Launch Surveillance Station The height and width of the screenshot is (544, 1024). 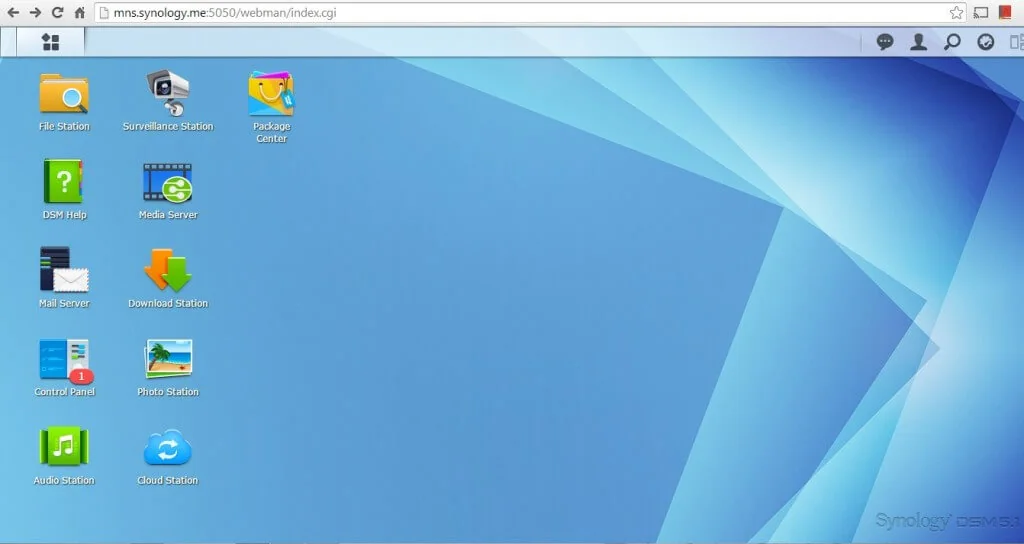(x=168, y=94)
